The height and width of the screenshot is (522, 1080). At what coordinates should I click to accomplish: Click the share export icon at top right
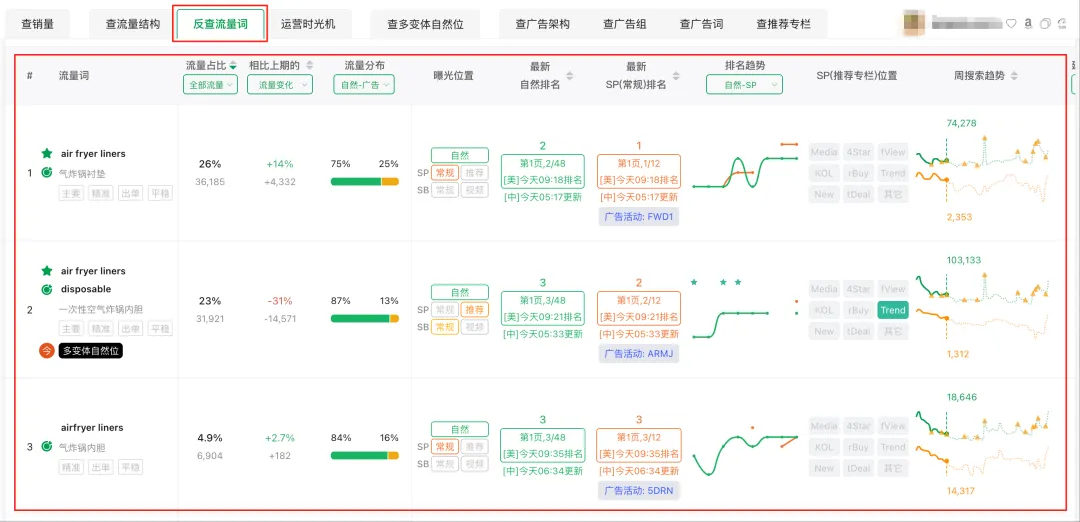(x=1062, y=23)
